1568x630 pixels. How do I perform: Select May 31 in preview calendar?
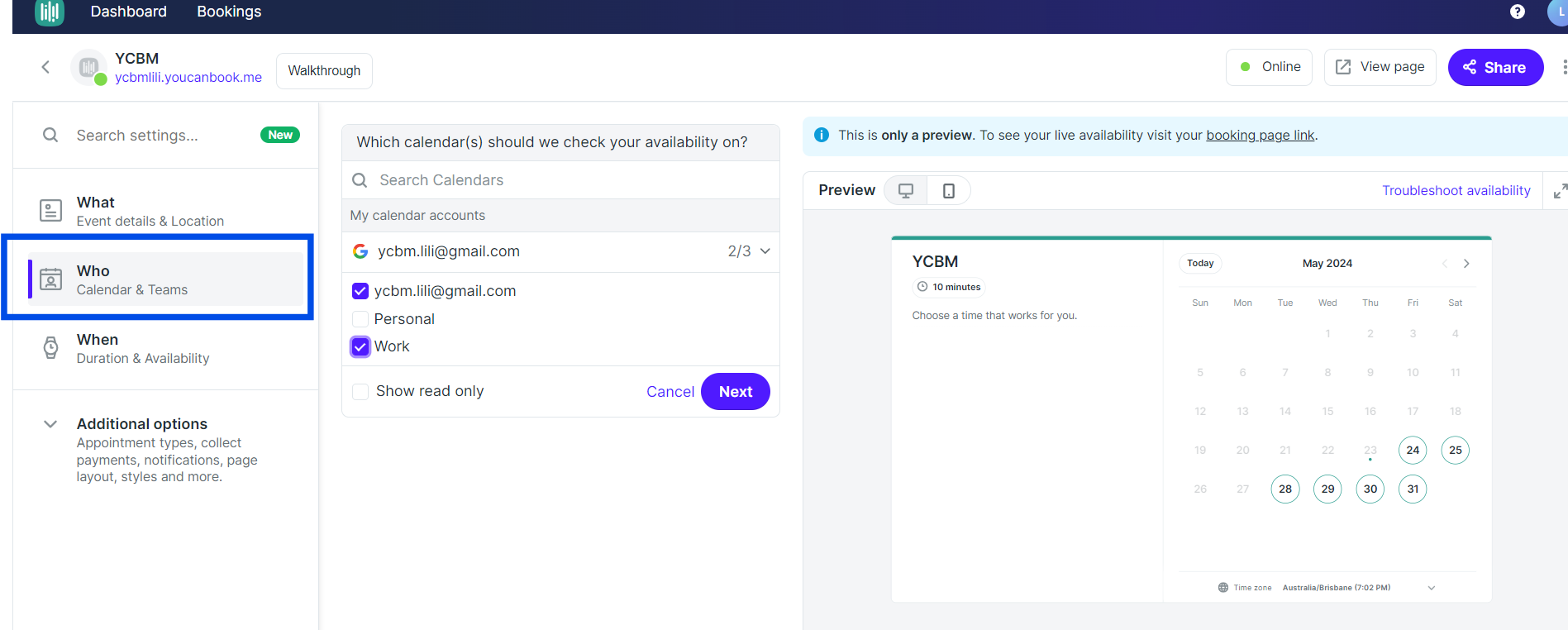(x=1413, y=489)
